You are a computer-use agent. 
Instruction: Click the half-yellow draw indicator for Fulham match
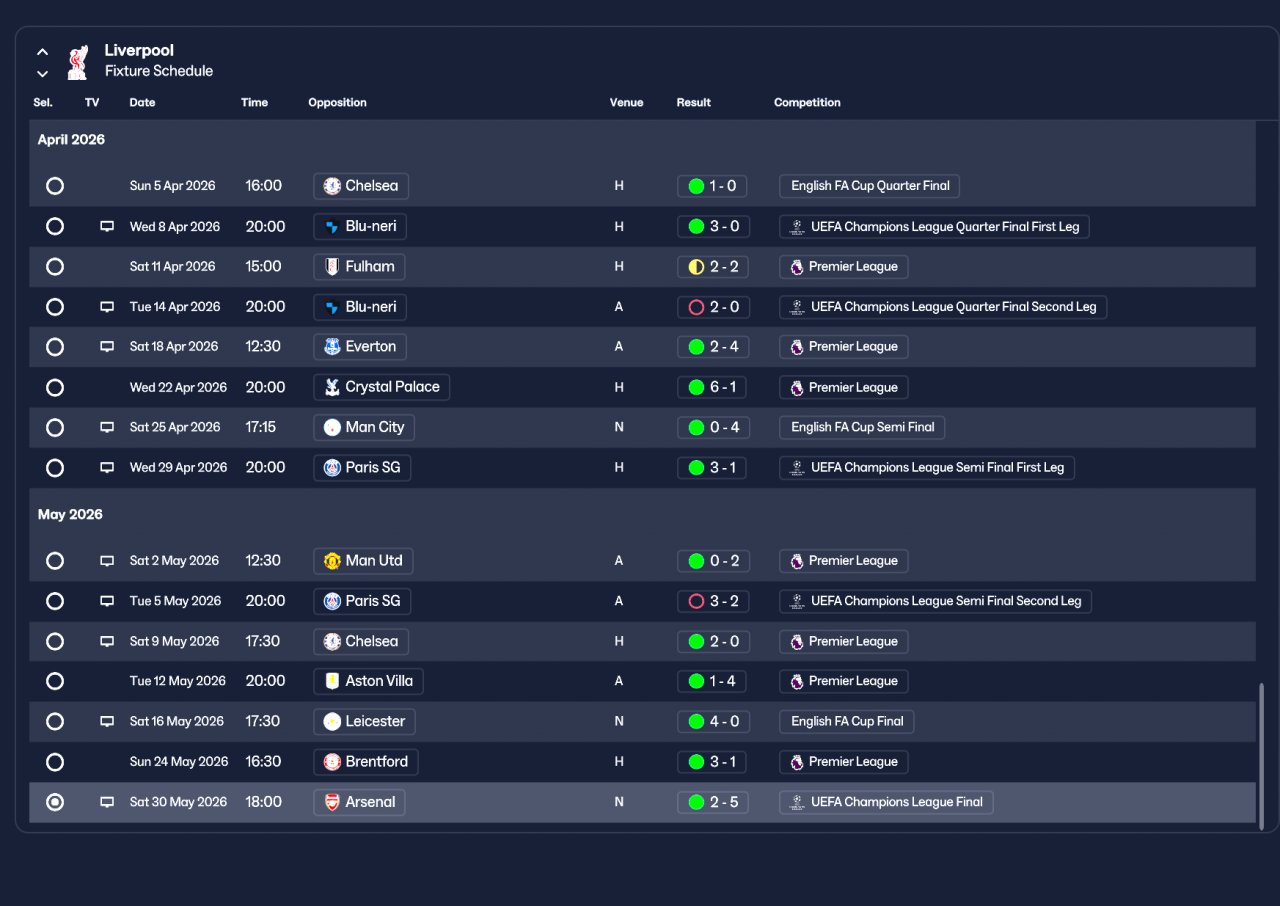696,267
